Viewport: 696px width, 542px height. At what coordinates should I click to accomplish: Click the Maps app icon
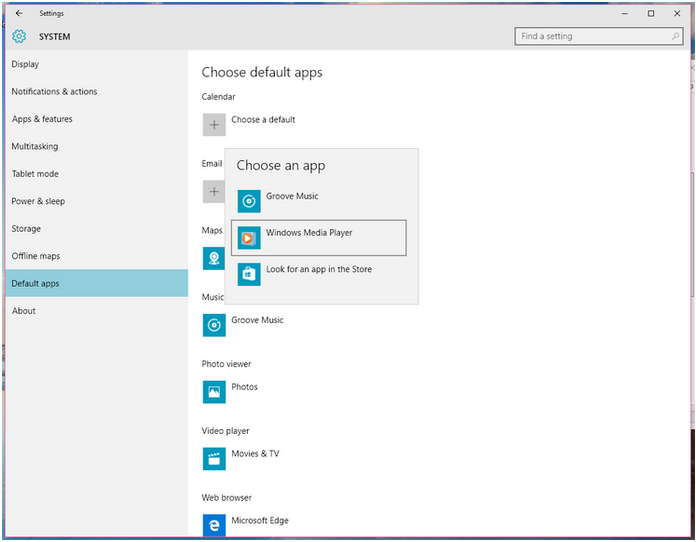click(x=214, y=258)
